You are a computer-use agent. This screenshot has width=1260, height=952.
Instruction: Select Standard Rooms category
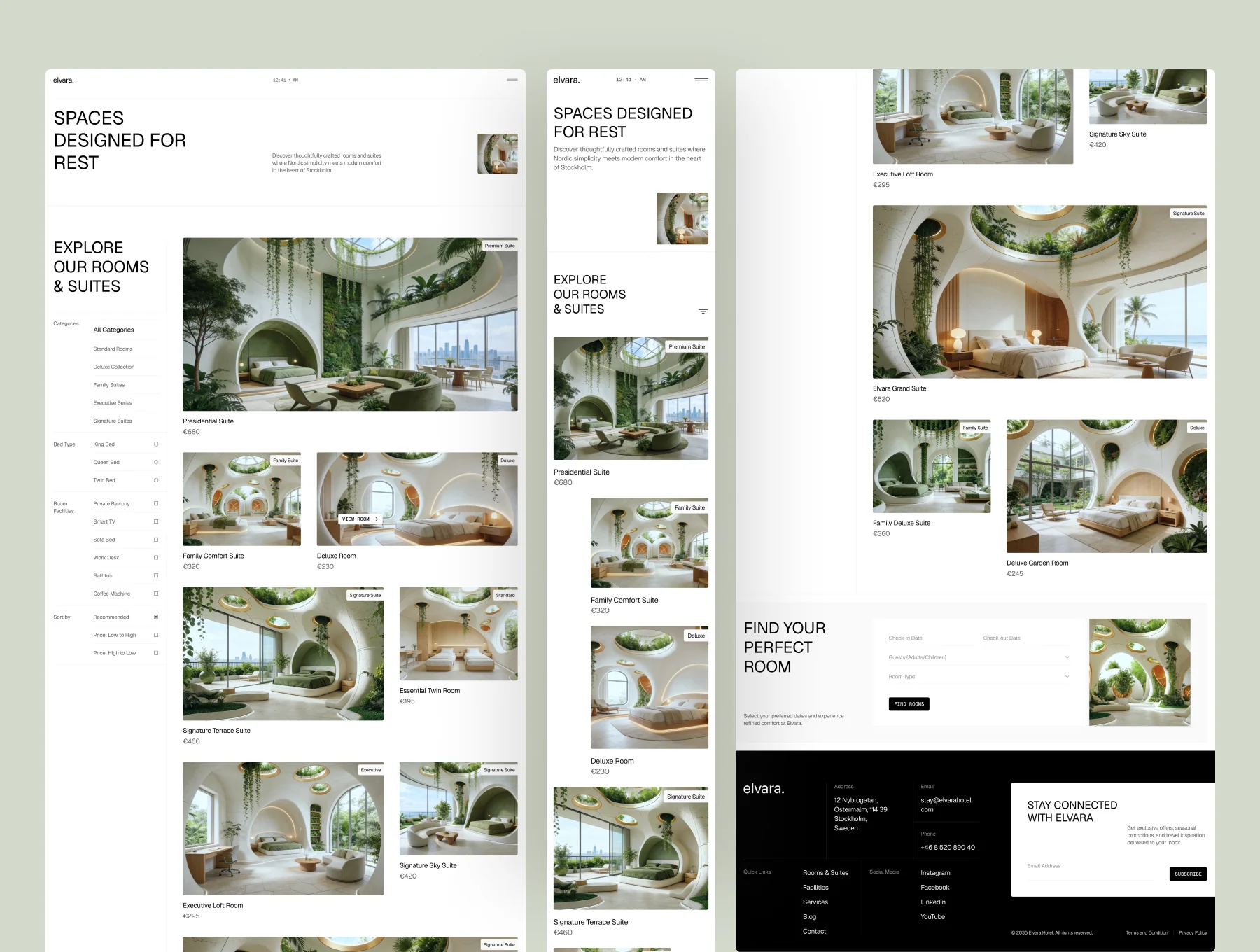point(113,349)
